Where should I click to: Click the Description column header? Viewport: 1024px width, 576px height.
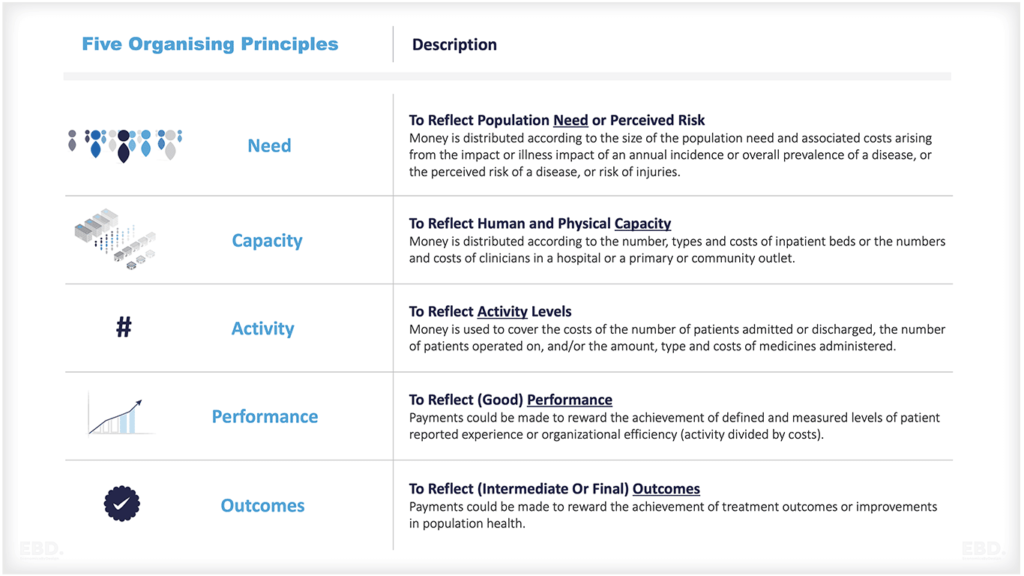coord(454,44)
